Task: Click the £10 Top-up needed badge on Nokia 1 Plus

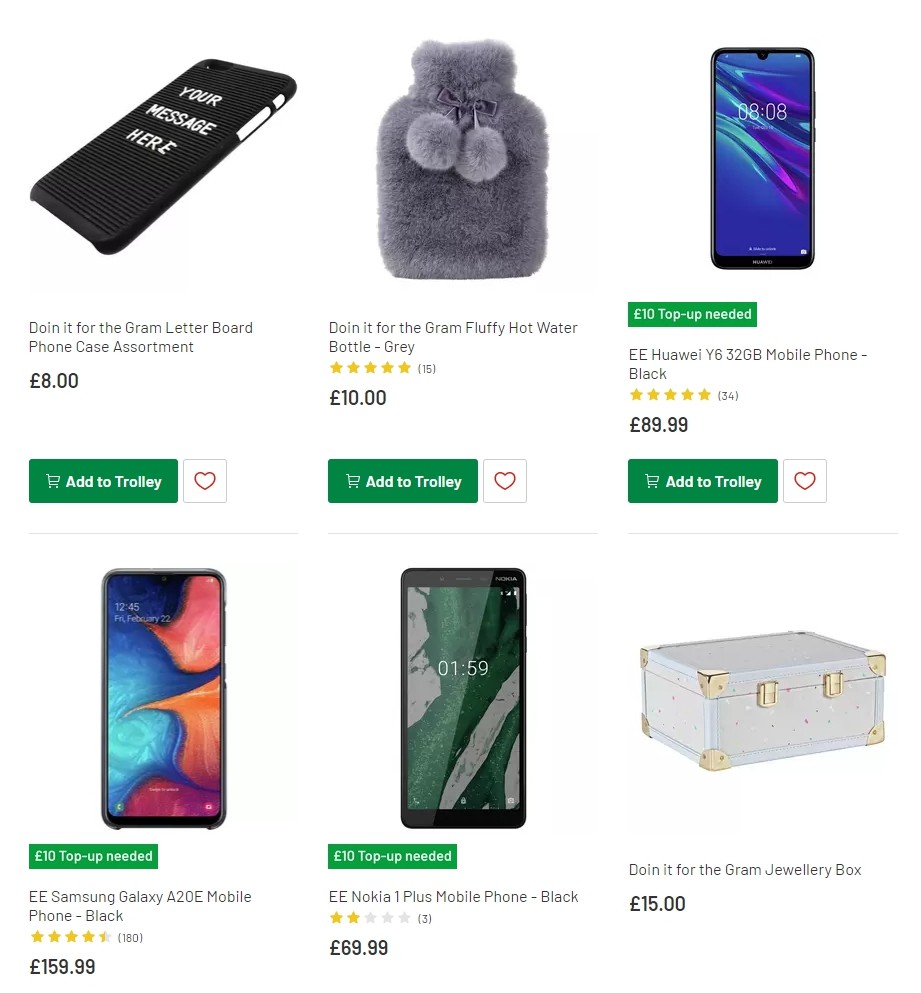Action: [392, 856]
